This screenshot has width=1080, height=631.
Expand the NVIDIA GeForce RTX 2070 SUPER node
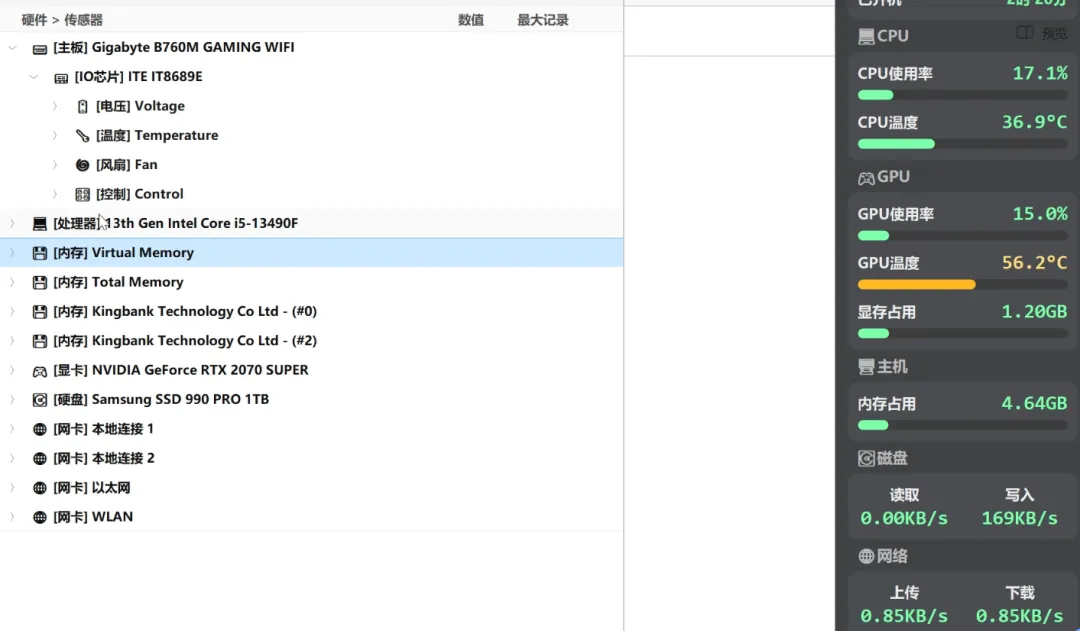(12, 370)
